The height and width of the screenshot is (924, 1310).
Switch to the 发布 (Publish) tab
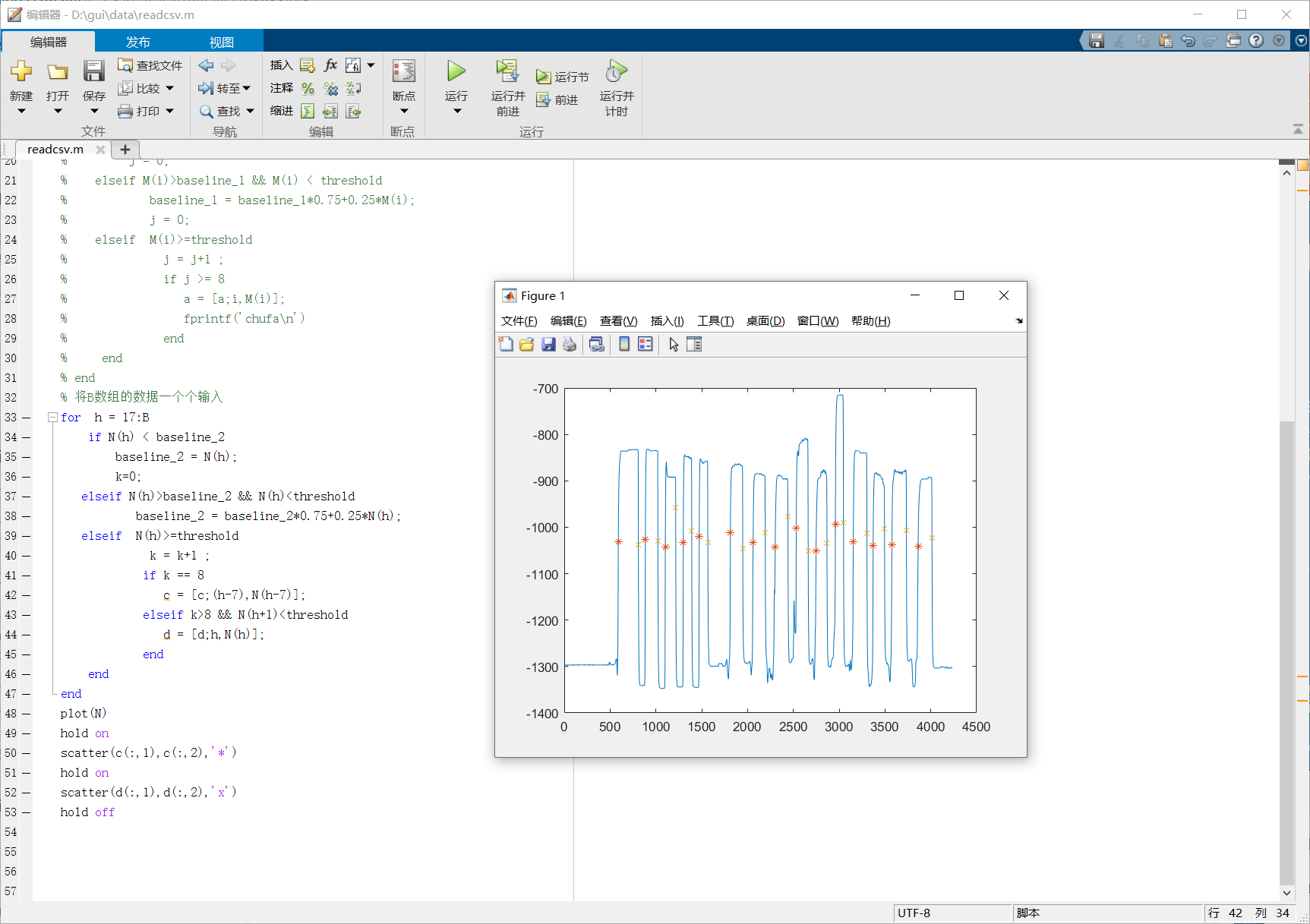tap(138, 42)
